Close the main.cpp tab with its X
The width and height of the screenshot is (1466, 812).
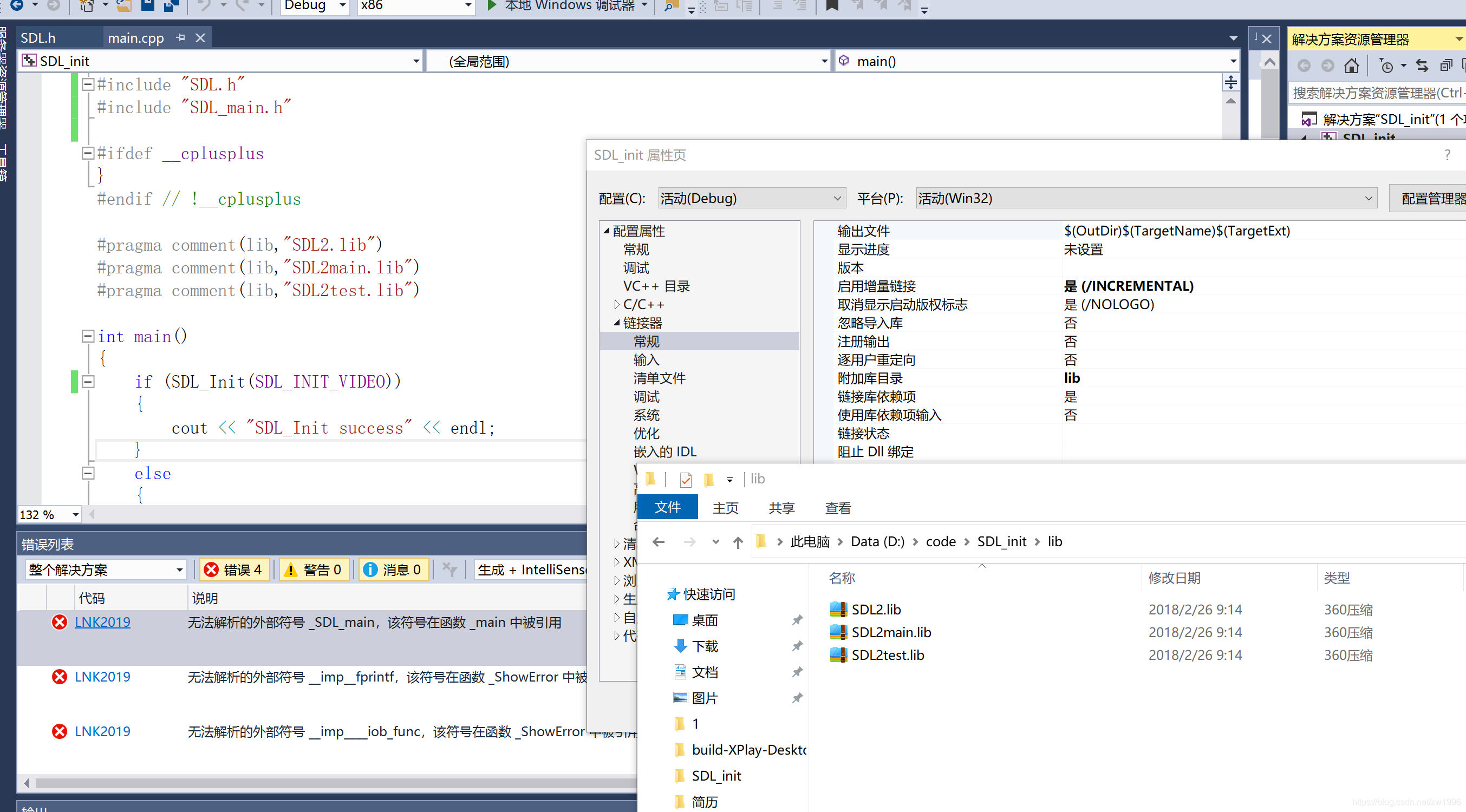(200, 37)
